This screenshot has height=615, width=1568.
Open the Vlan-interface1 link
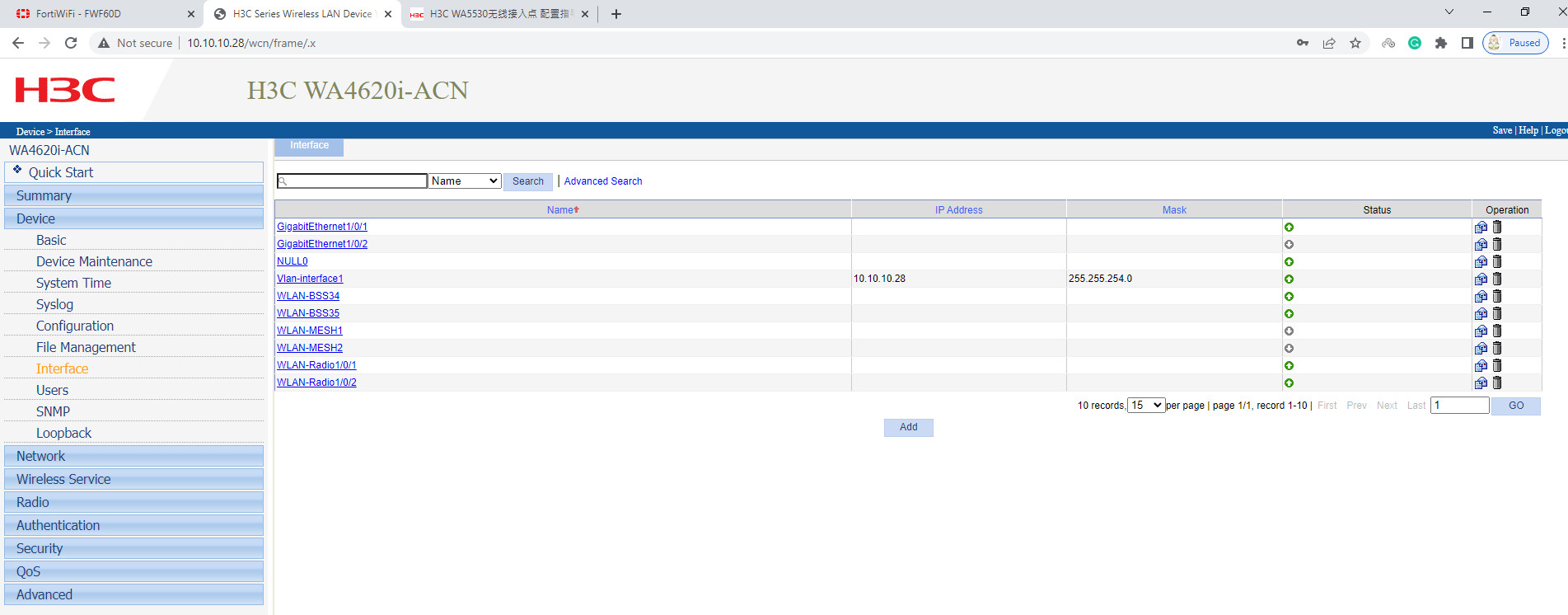(x=310, y=279)
